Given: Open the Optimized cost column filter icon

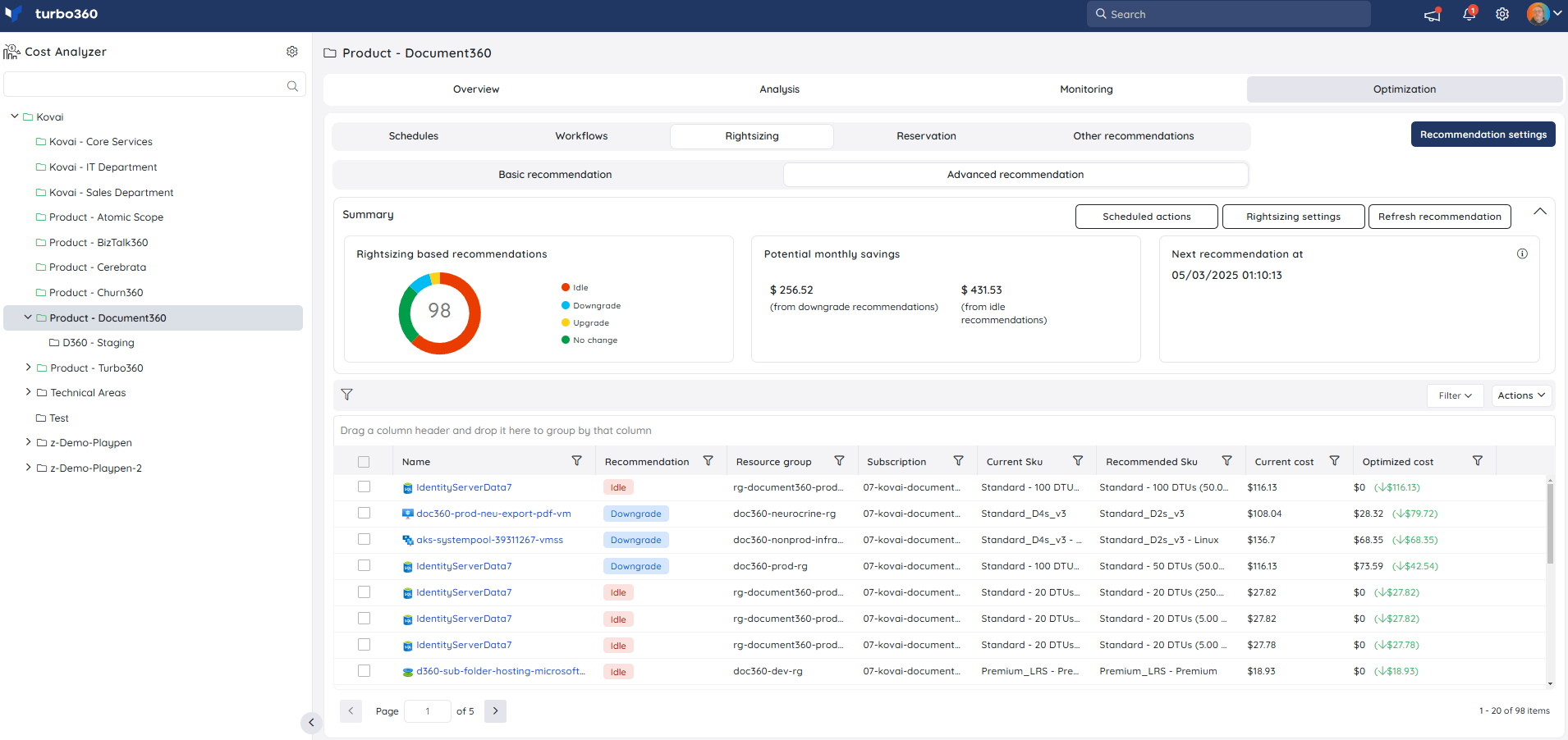Looking at the screenshot, I should coord(1478,461).
